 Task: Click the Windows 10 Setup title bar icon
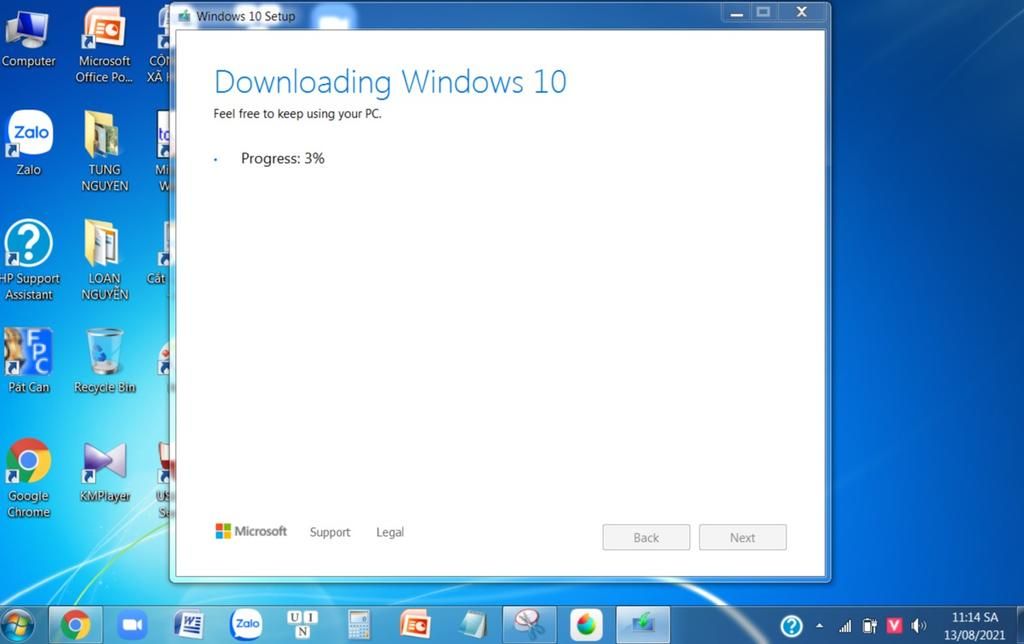tap(184, 16)
